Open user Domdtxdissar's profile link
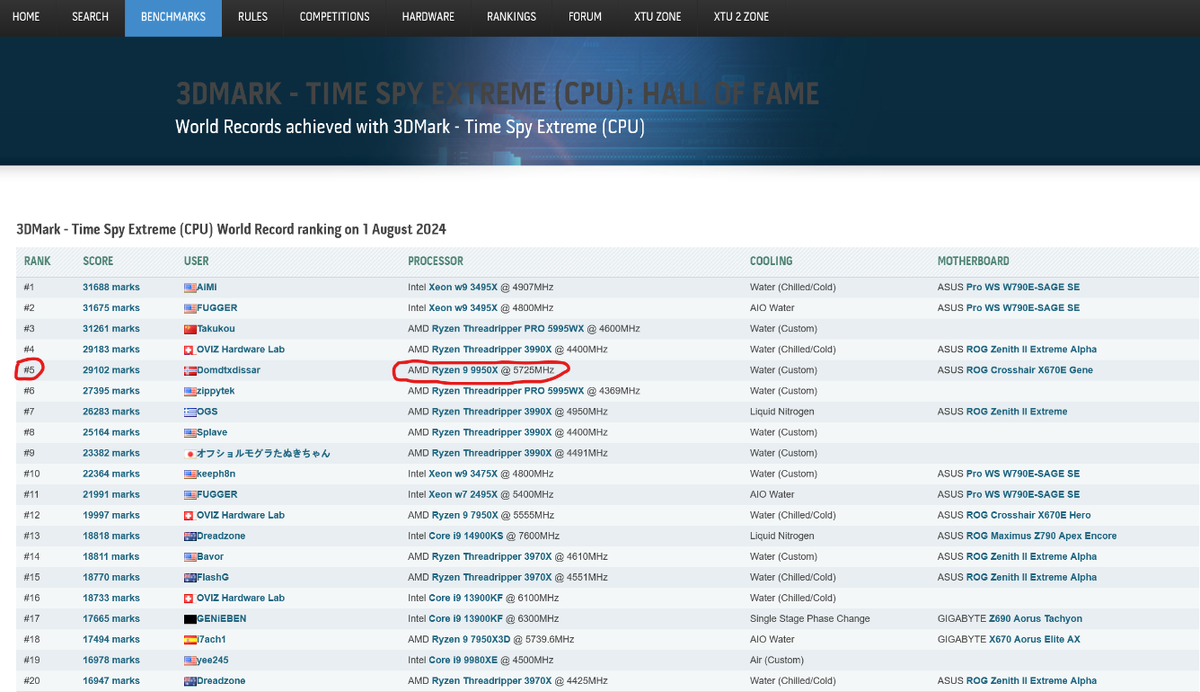Screen dimensions: 1200x692 click(x=229, y=370)
